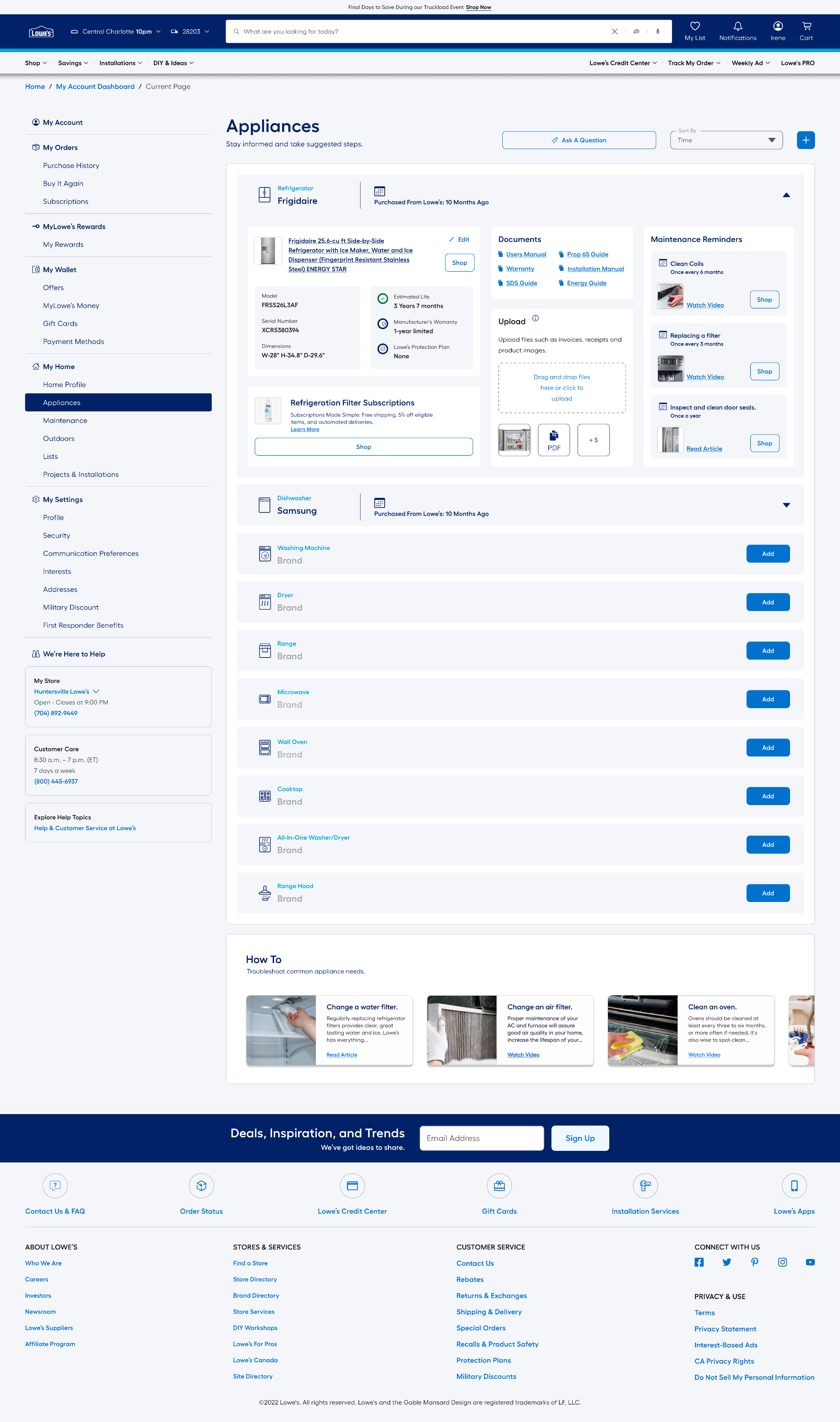This screenshot has width=840, height=1422.
Task: Click Lowe's Credit Center card icon
Action: pos(352,1185)
